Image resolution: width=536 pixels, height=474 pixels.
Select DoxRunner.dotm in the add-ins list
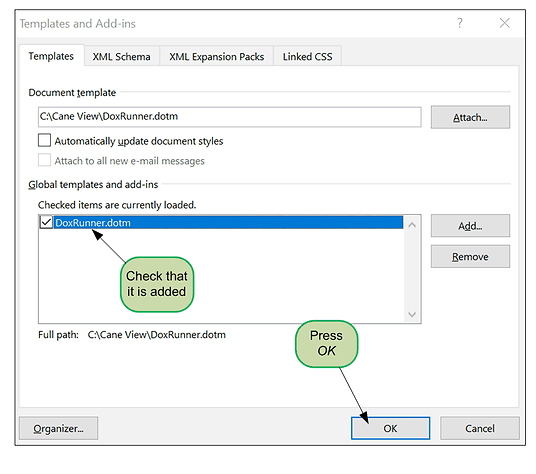coord(228,222)
